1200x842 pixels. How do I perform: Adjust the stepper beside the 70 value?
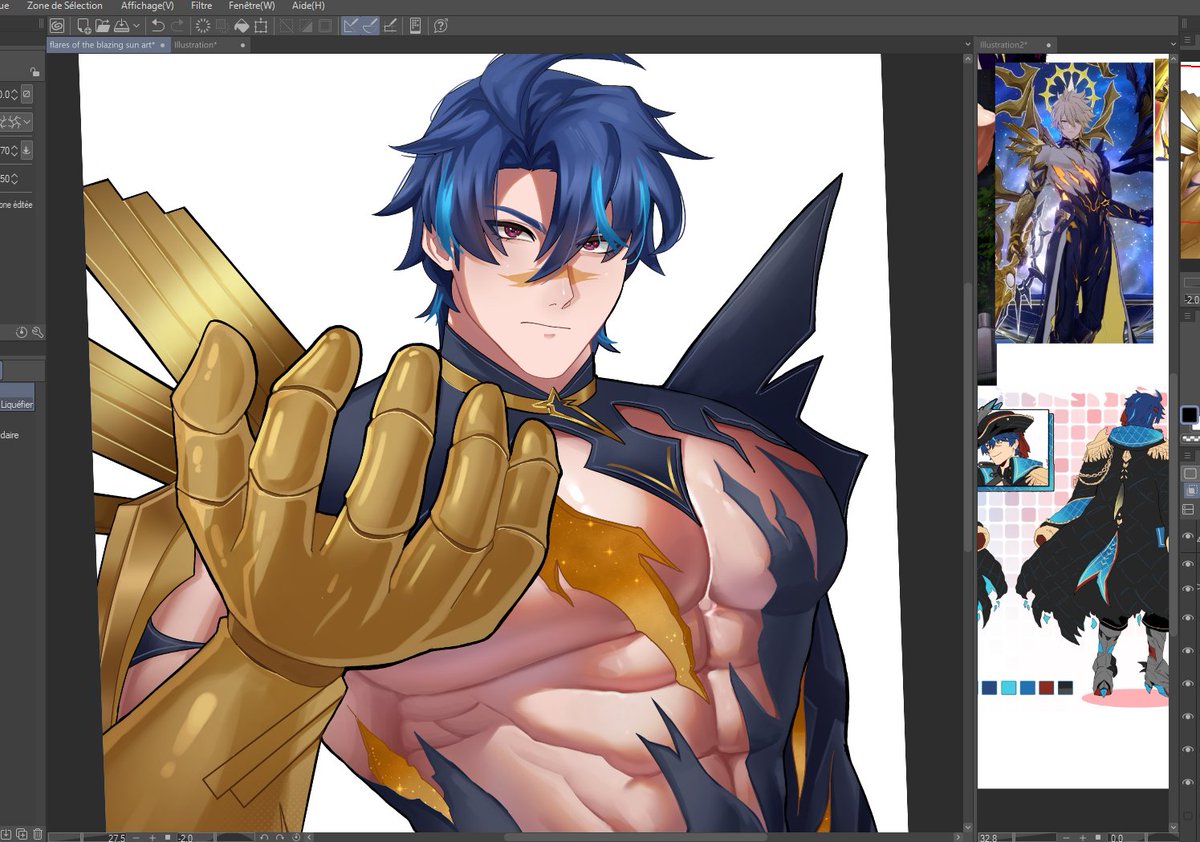point(13,150)
